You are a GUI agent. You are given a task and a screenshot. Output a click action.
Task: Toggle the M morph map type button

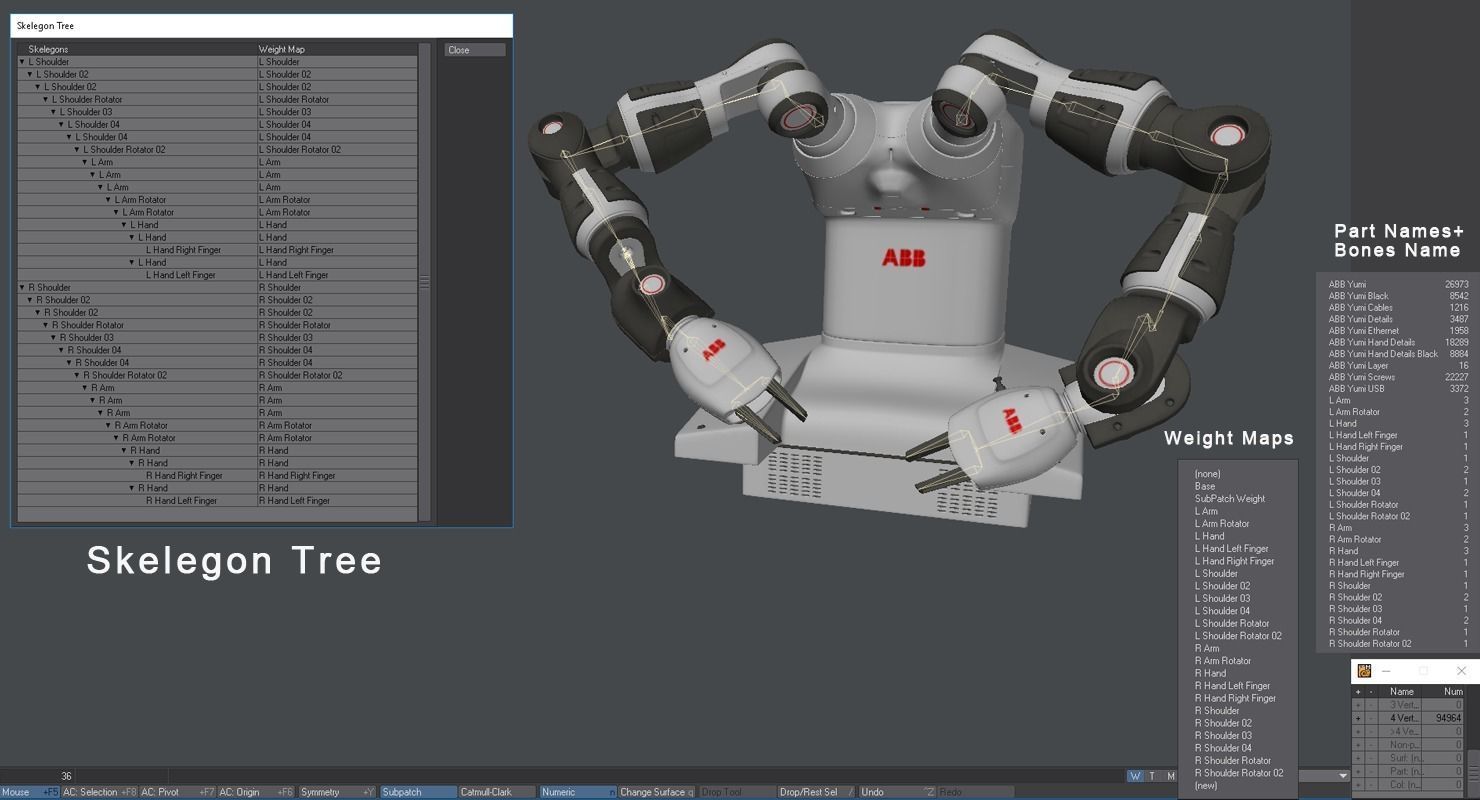point(1170,776)
